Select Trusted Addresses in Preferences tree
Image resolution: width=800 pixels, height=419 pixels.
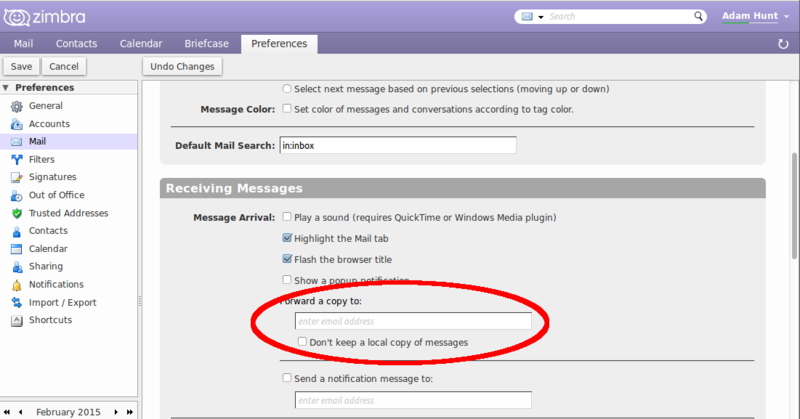pyautogui.click(x=68, y=213)
